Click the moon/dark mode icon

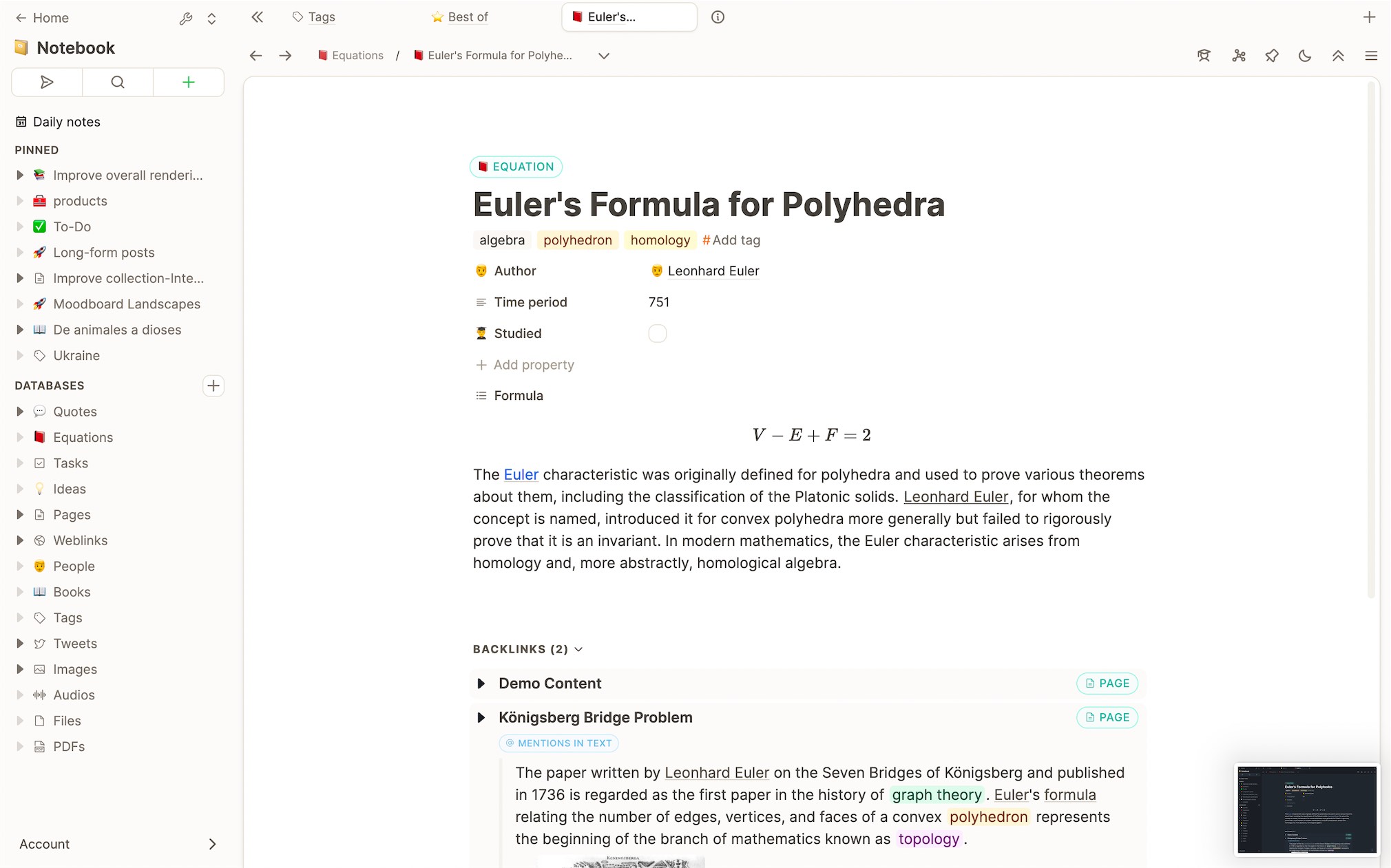coord(1306,55)
